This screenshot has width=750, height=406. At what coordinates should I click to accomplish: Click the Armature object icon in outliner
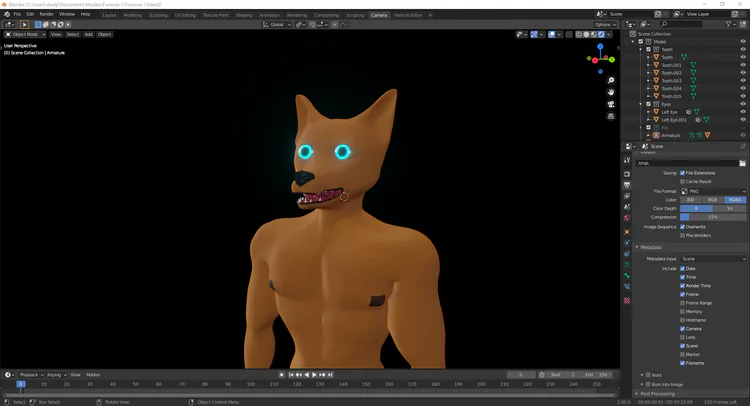coord(656,135)
